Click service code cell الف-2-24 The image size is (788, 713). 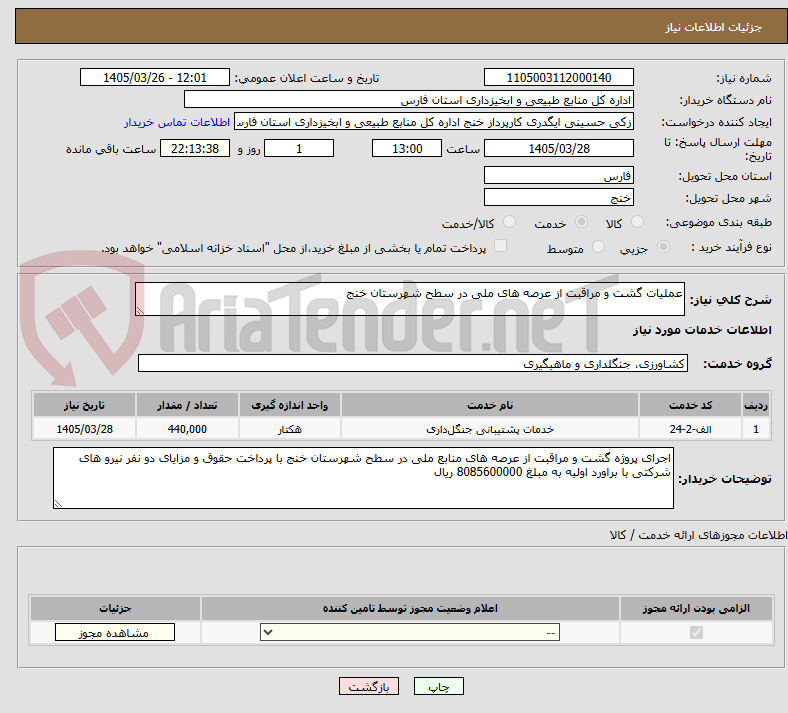click(691, 429)
